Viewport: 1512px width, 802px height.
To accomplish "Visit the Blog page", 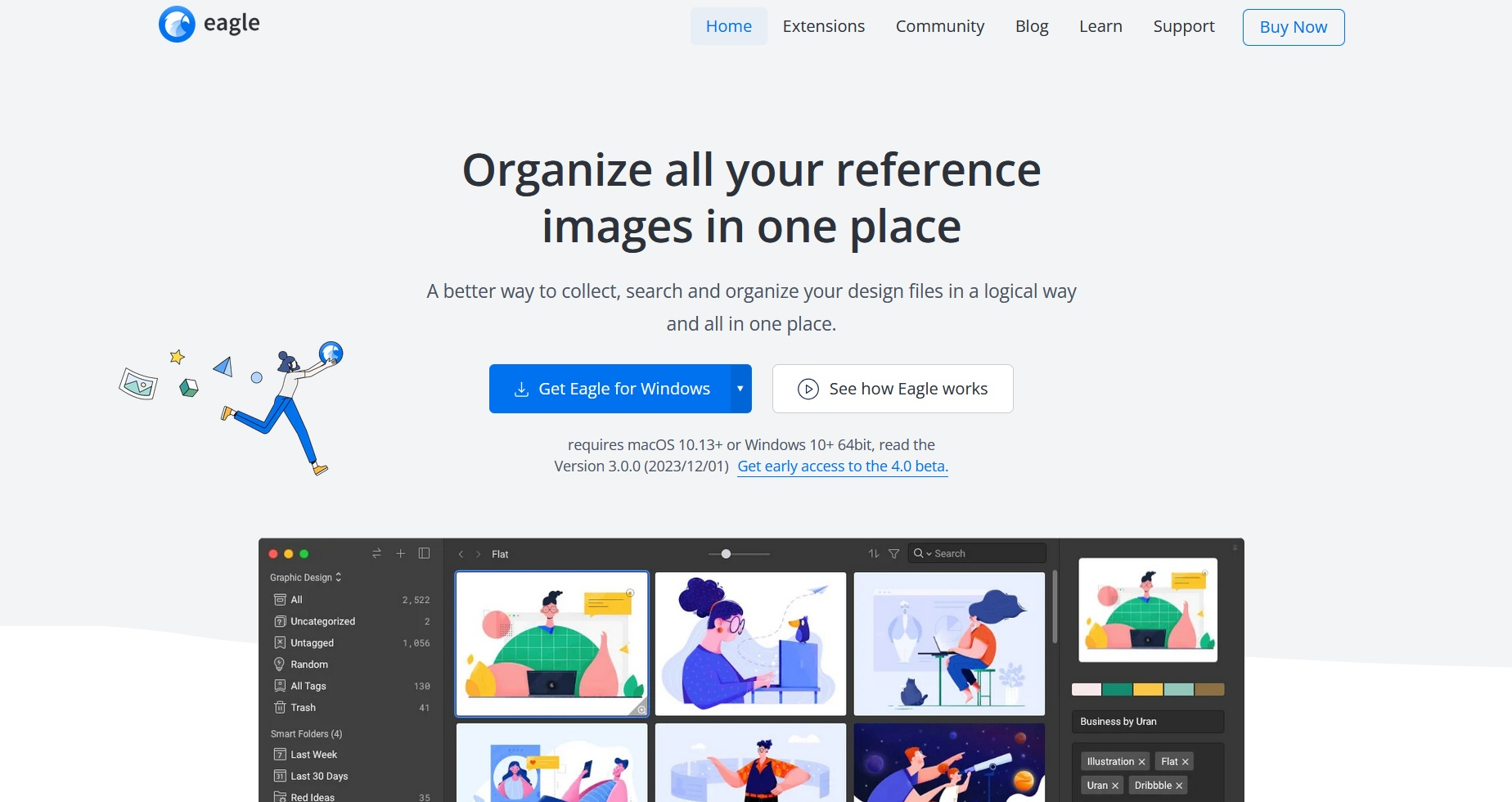I will (1031, 26).
